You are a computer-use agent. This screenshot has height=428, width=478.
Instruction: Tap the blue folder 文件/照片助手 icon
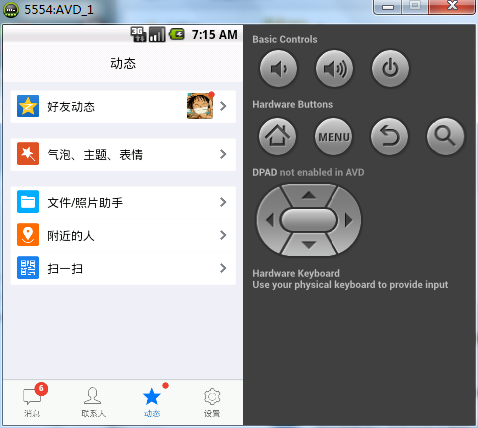coord(28,202)
